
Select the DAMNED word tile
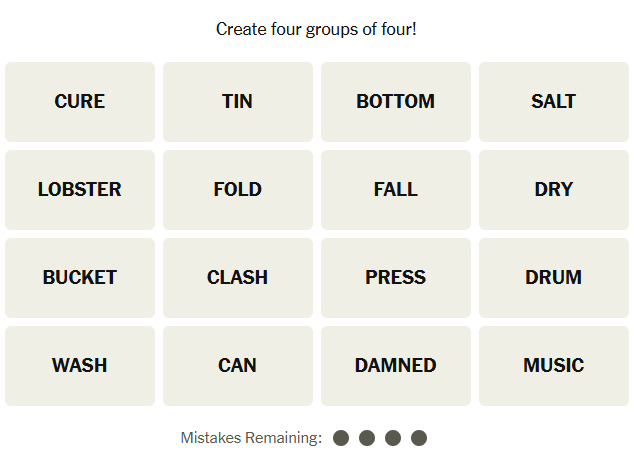(396, 365)
